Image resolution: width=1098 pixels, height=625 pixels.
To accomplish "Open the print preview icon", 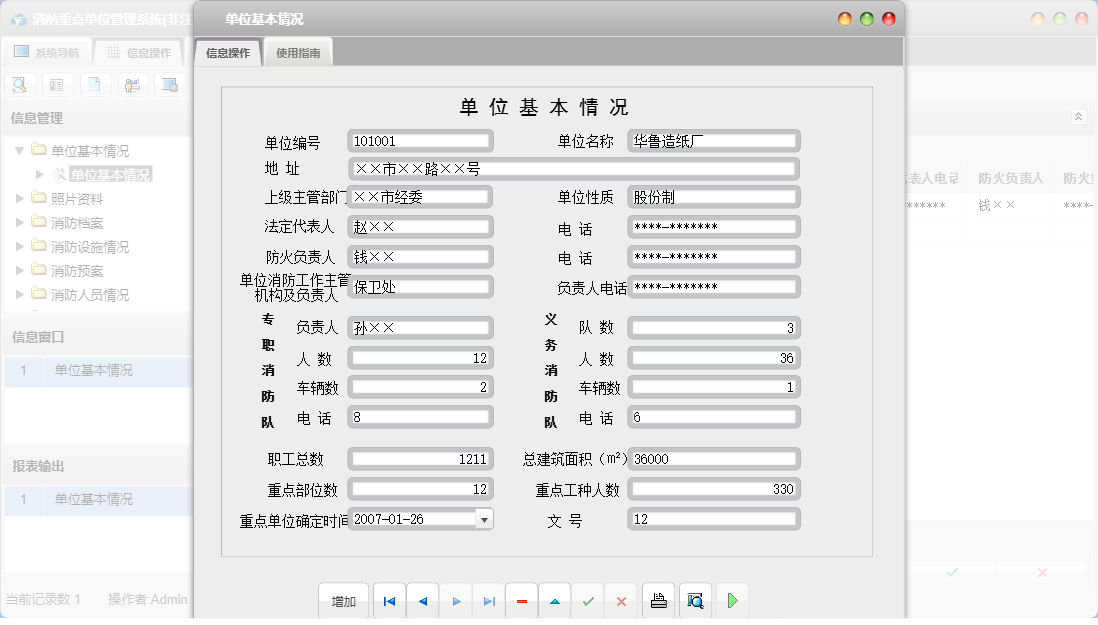I will click(x=694, y=600).
